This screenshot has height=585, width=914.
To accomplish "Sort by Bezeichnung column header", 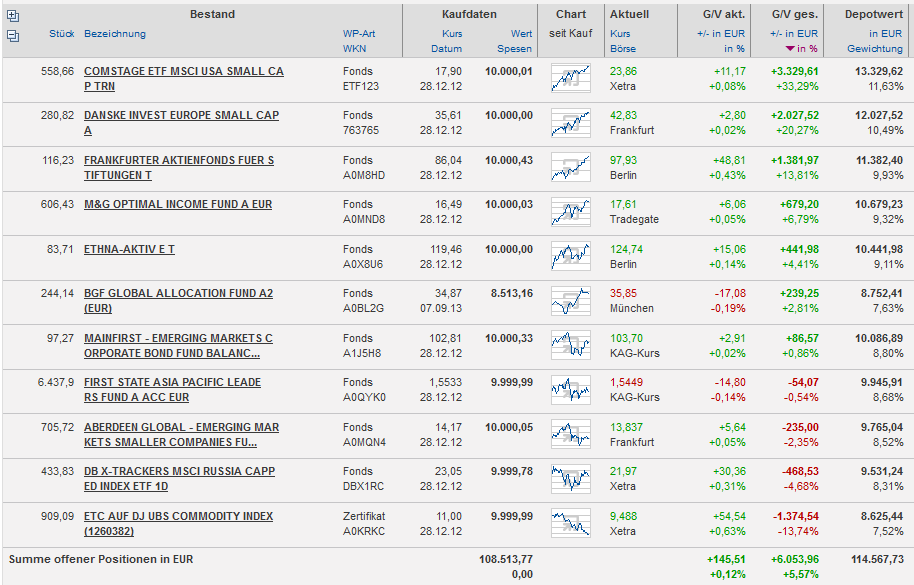I will pyautogui.click(x=115, y=34).
